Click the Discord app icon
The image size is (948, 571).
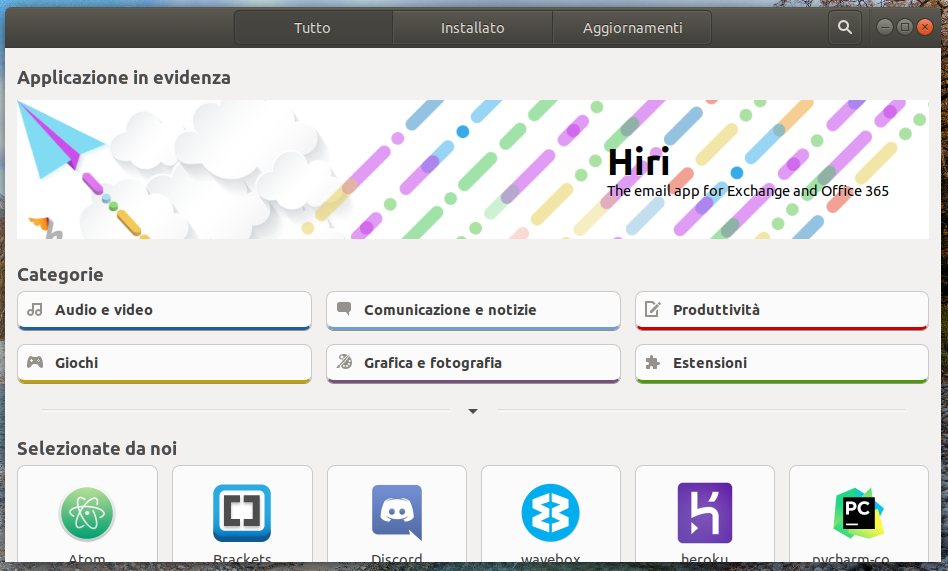[397, 512]
